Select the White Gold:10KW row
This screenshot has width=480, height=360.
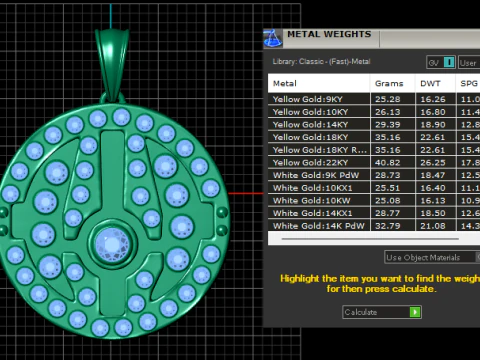coord(374,200)
